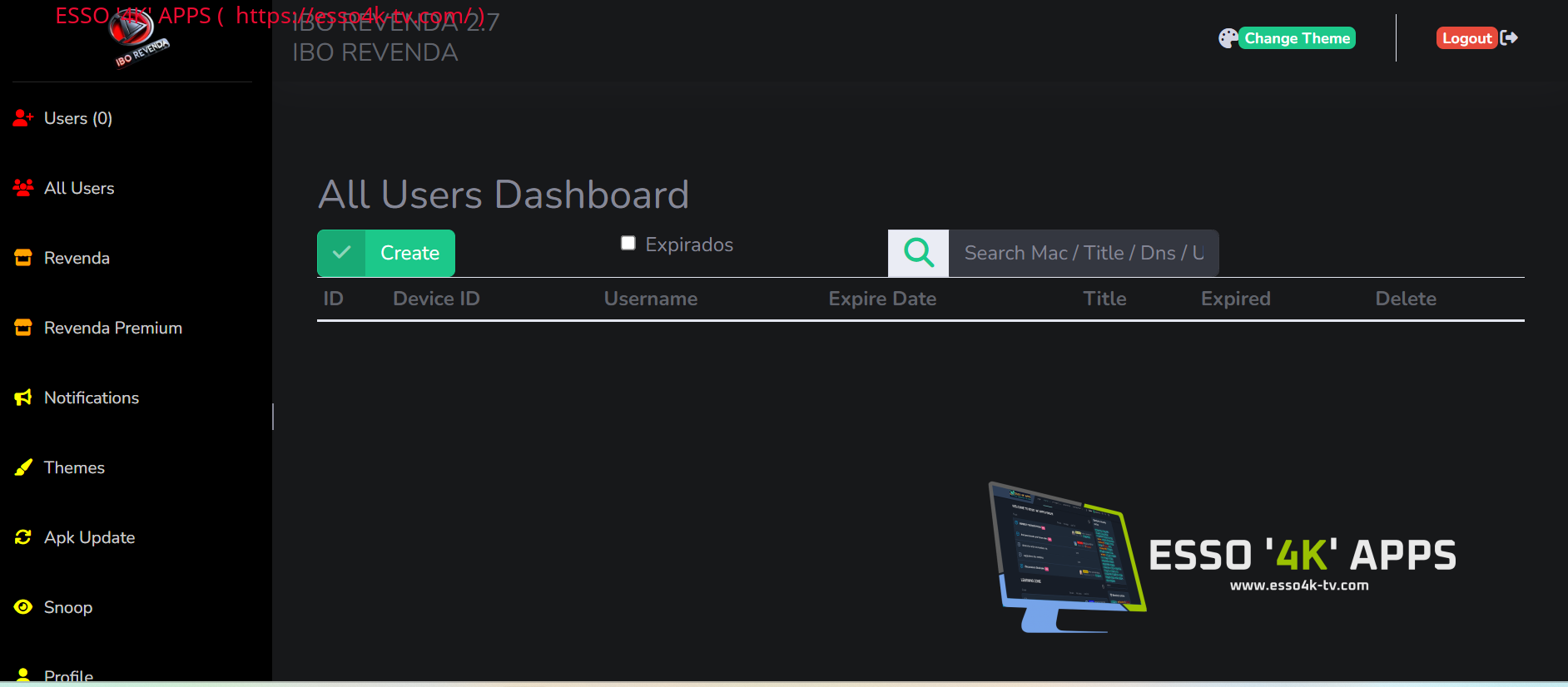Click the eye icon for Snoop
Image resolution: width=1568 pixels, height=687 pixels.
23,607
